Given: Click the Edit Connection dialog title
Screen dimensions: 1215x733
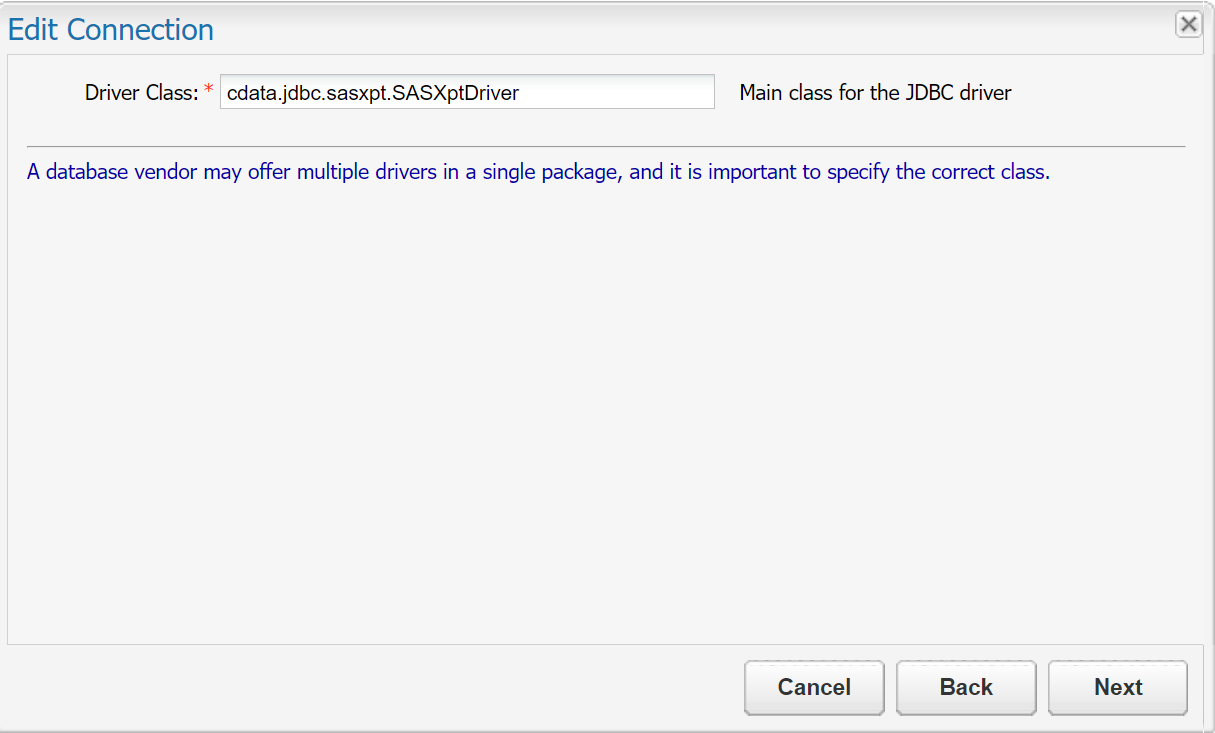Looking at the screenshot, I should click(111, 30).
